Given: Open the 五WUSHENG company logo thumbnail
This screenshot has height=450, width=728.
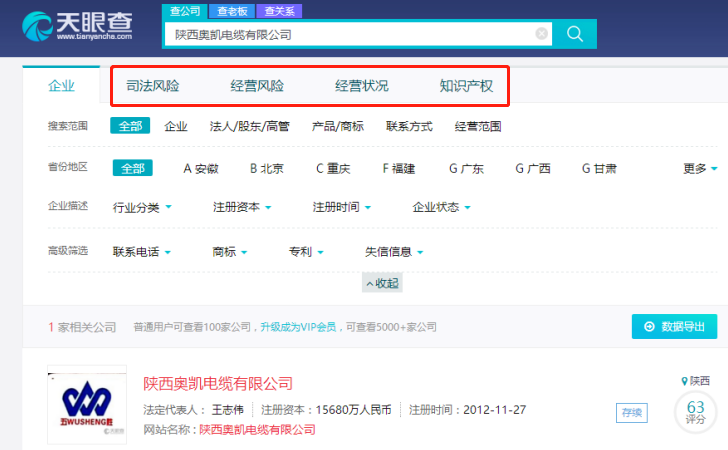Looking at the screenshot, I should point(87,404).
